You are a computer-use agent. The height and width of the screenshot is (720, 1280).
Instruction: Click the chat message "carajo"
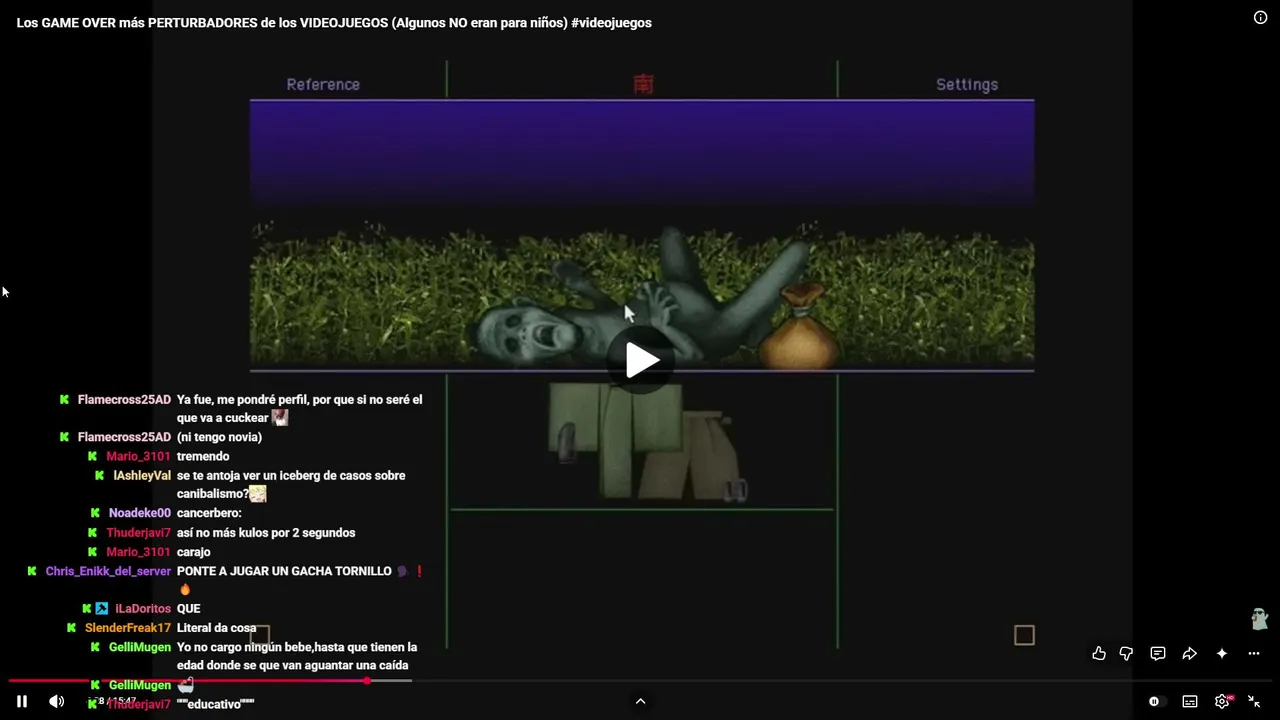click(x=194, y=552)
